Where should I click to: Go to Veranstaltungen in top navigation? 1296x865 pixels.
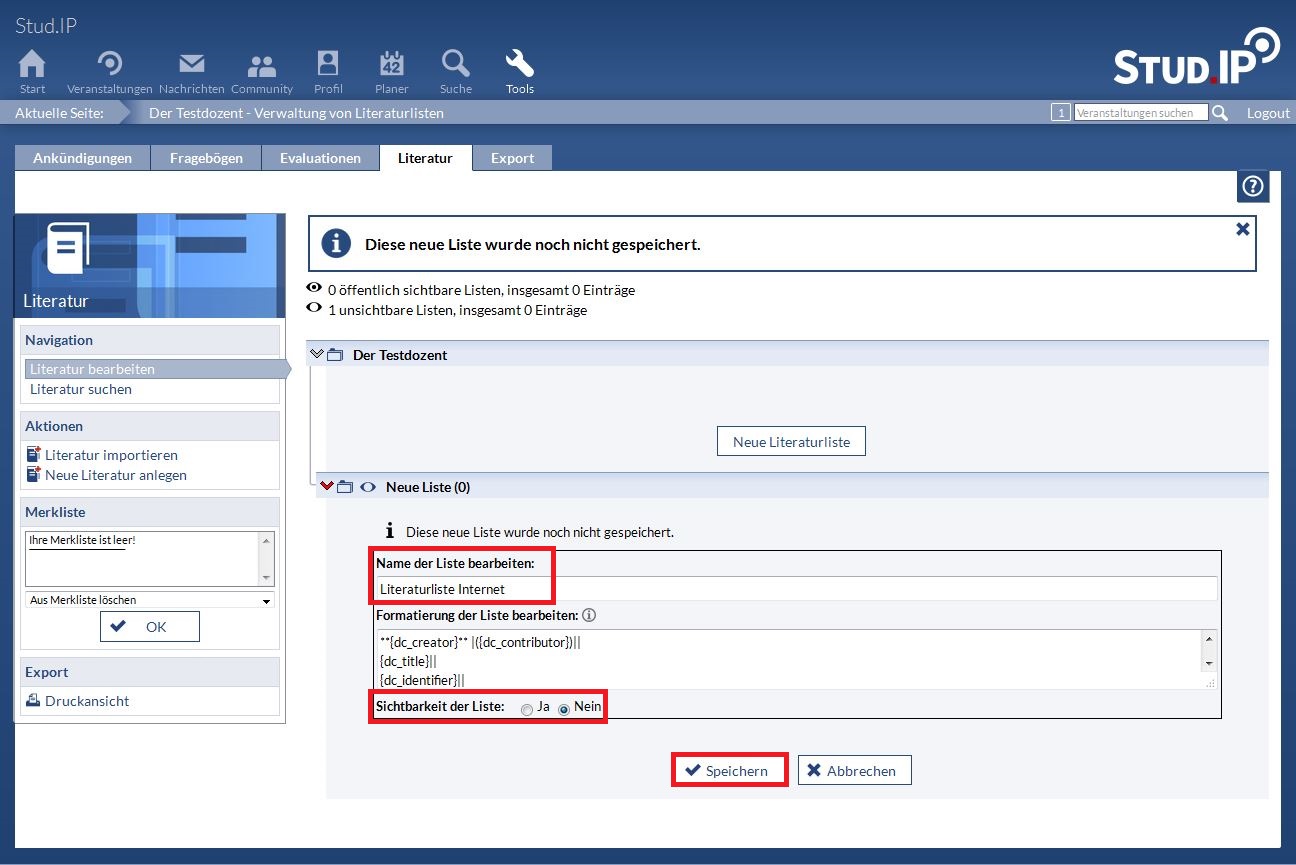[110, 65]
